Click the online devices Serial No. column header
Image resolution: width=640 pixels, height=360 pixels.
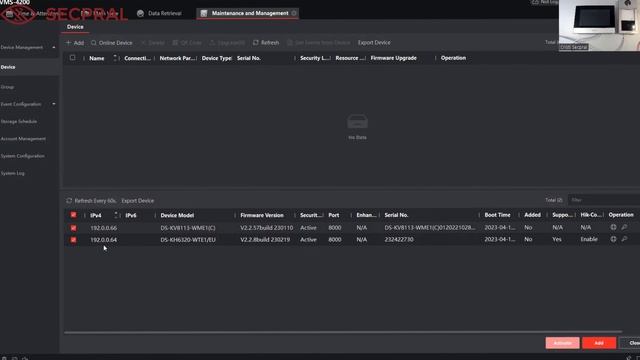point(396,215)
